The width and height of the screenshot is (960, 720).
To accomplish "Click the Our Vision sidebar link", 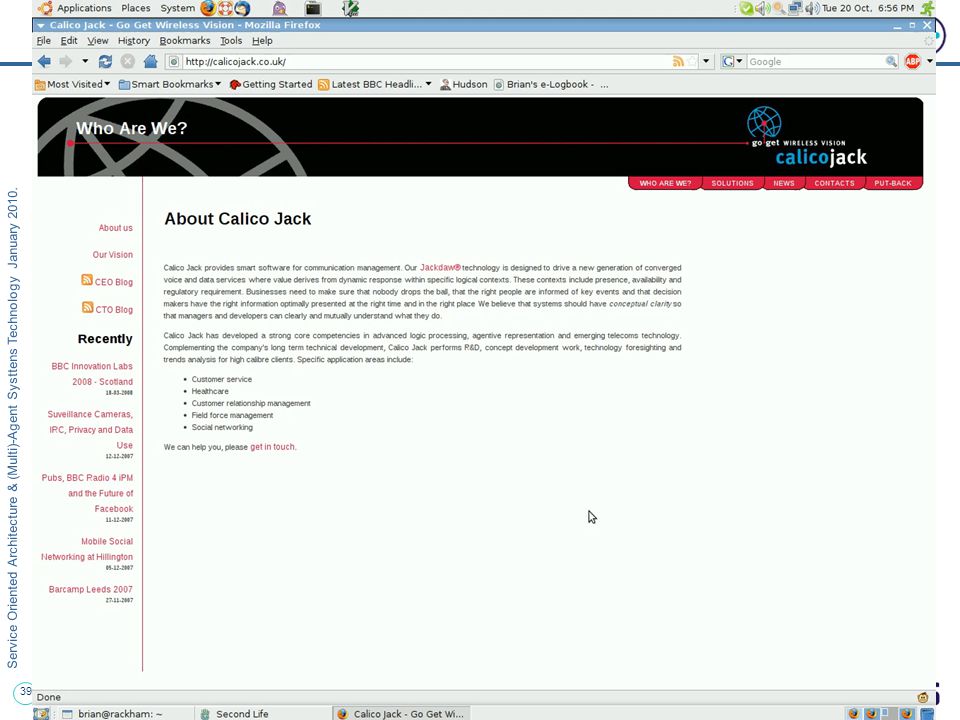I will tap(113, 255).
